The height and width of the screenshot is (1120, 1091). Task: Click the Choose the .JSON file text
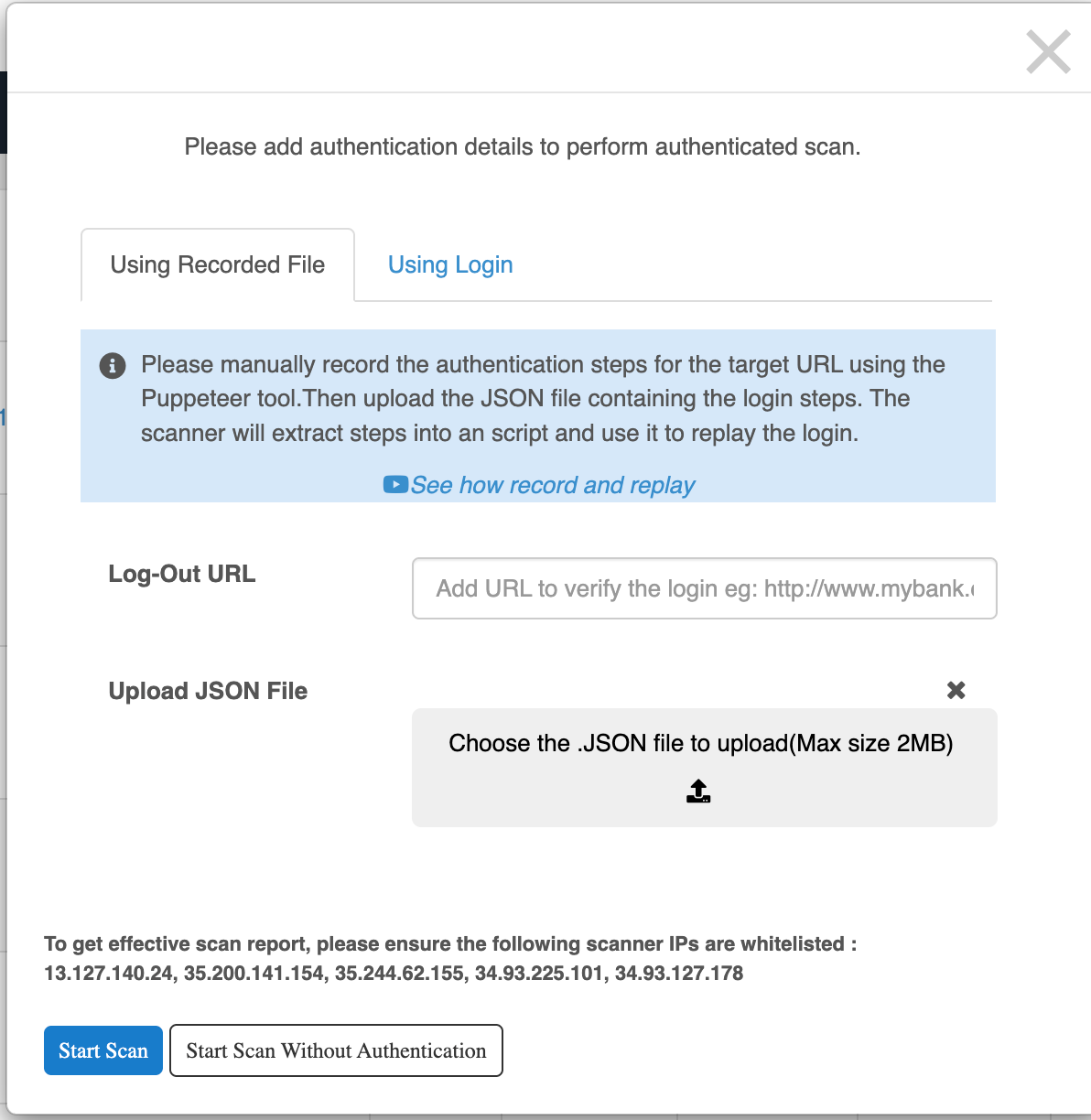pyautogui.click(x=700, y=743)
